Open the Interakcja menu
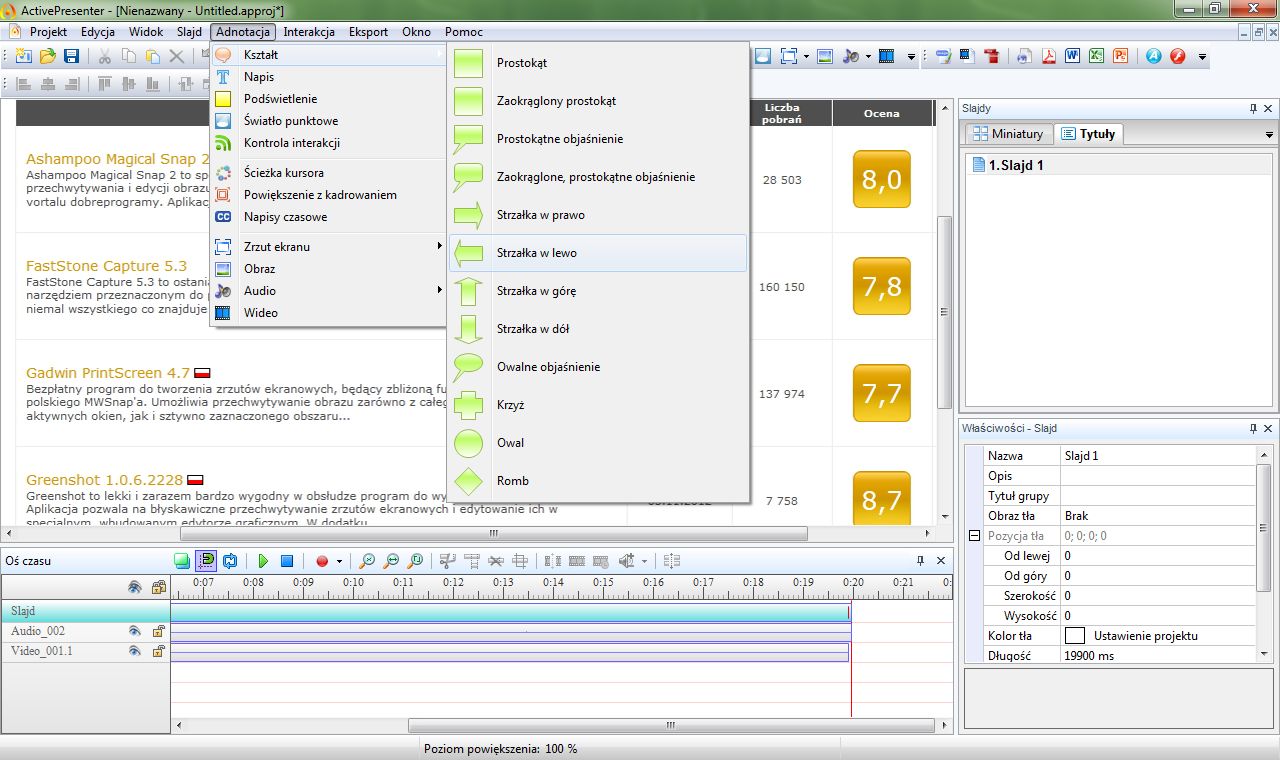 click(x=309, y=32)
